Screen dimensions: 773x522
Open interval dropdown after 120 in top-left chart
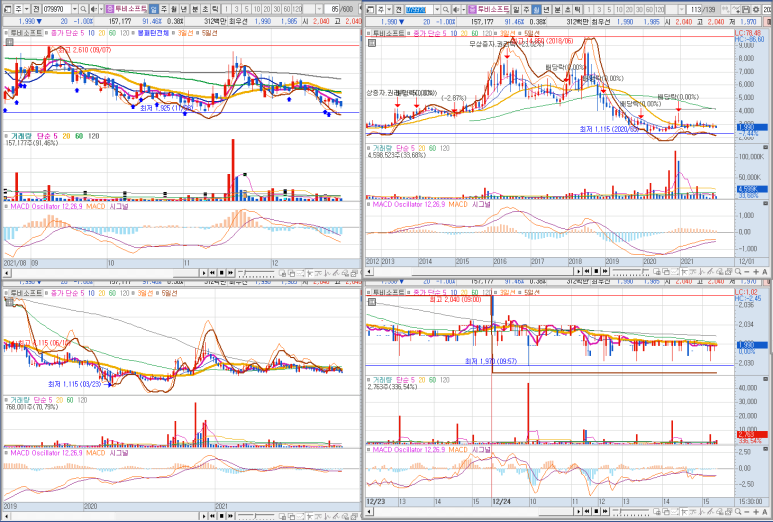pyautogui.click(x=319, y=9)
